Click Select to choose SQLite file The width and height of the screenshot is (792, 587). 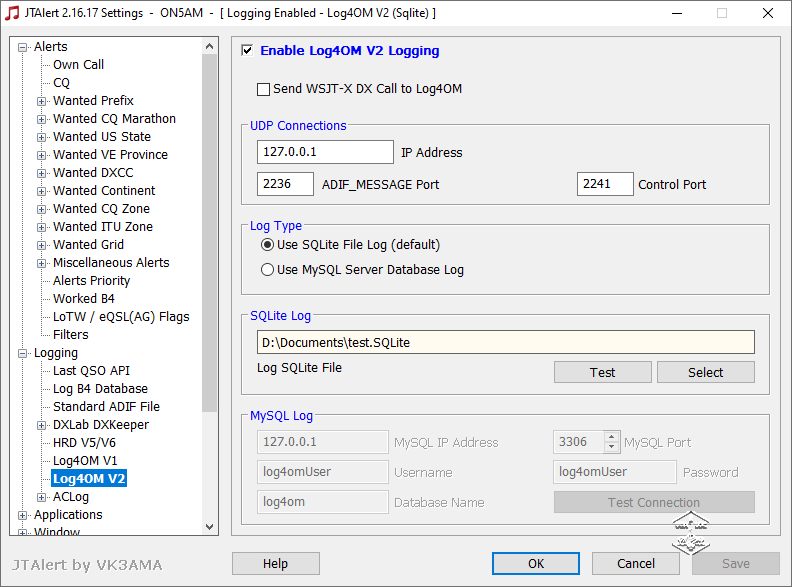[706, 372]
